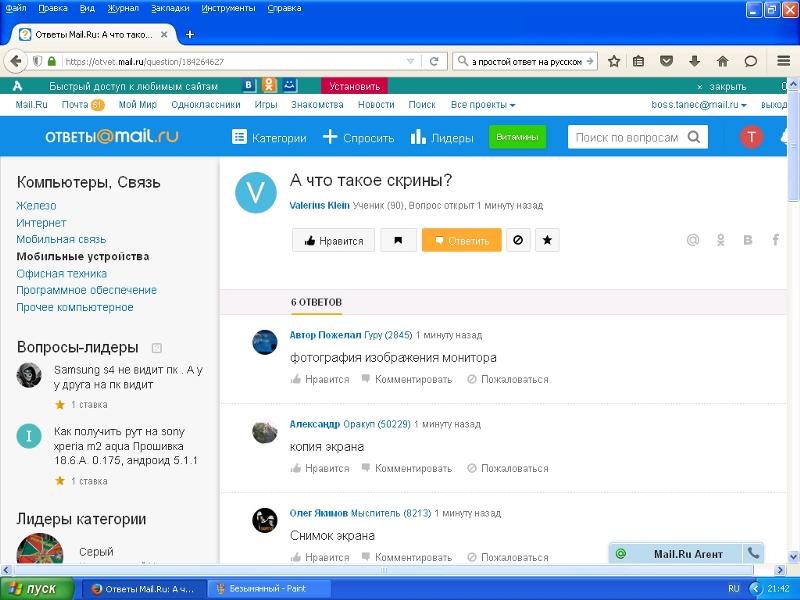Open the Журнал menu
The width and height of the screenshot is (800, 600).
click(123, 8)
